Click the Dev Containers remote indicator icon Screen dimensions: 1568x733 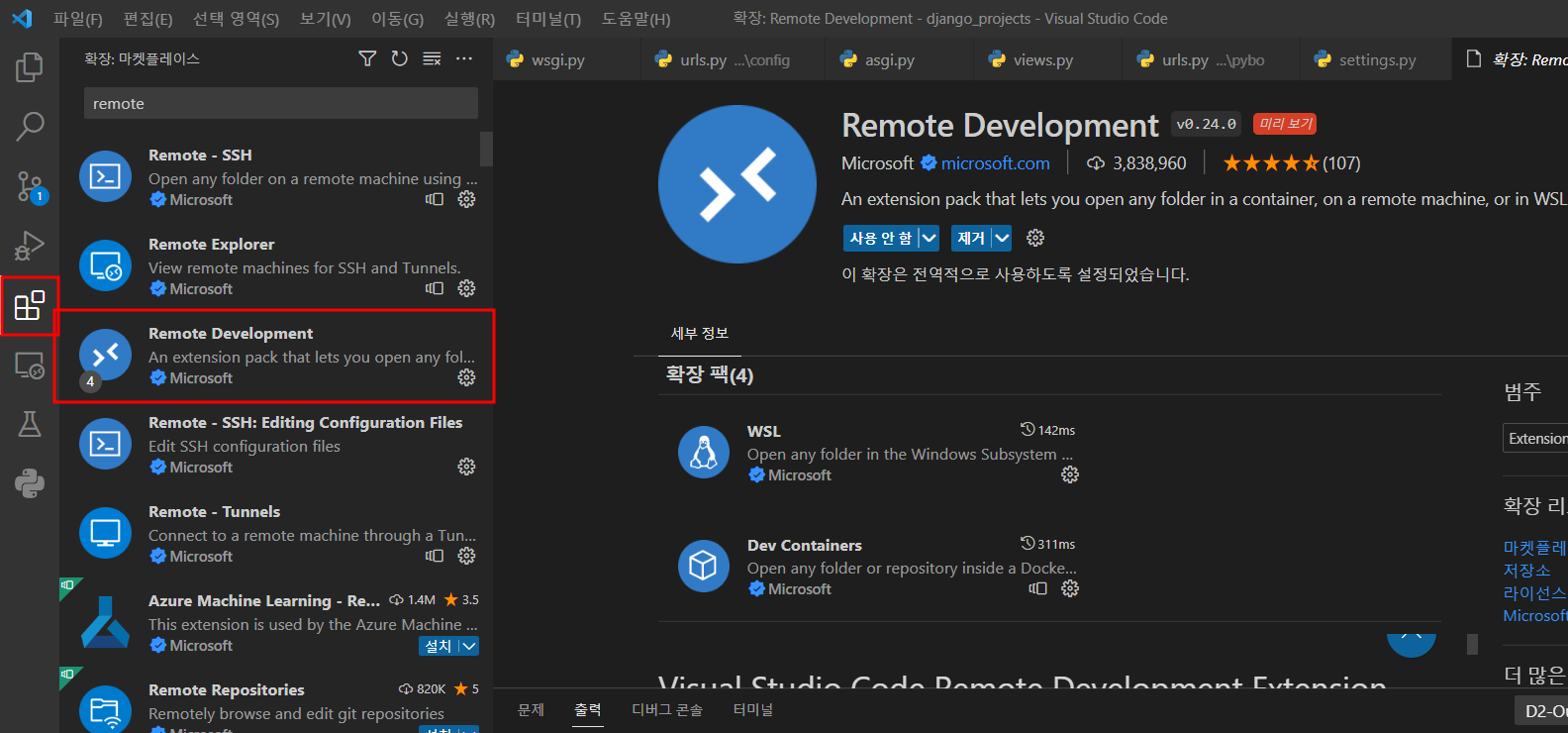click(1037, 588)
